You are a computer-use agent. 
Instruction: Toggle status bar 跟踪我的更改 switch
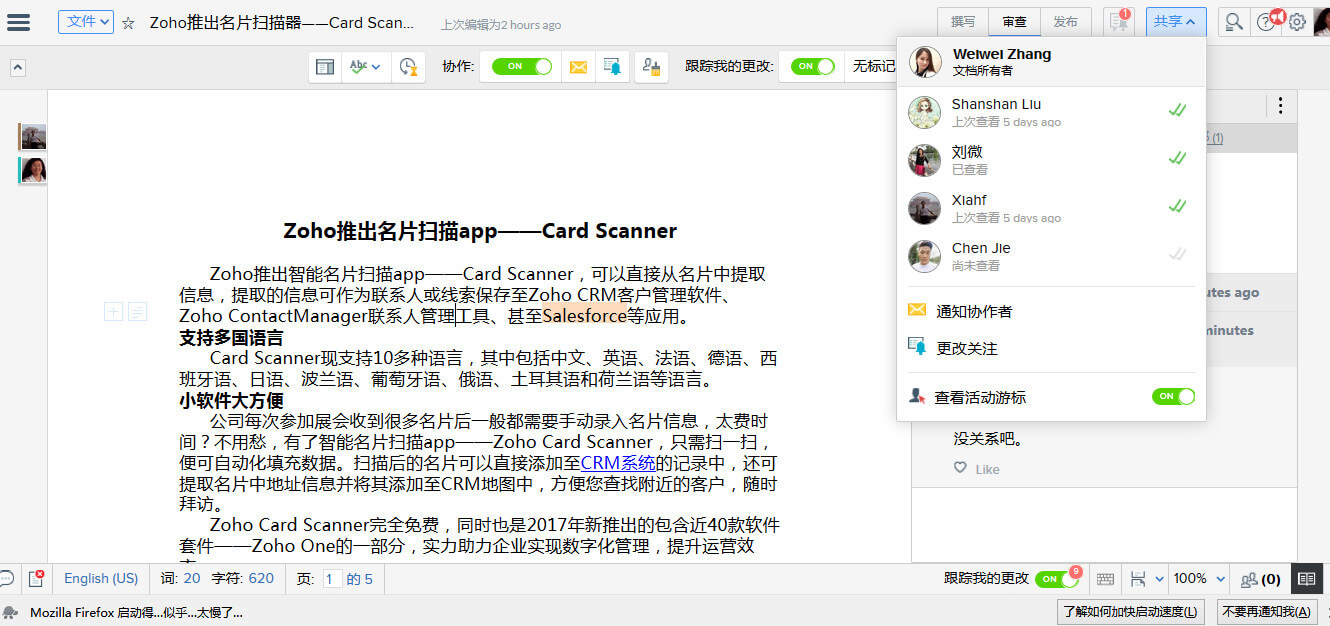tap(1058, 578)
